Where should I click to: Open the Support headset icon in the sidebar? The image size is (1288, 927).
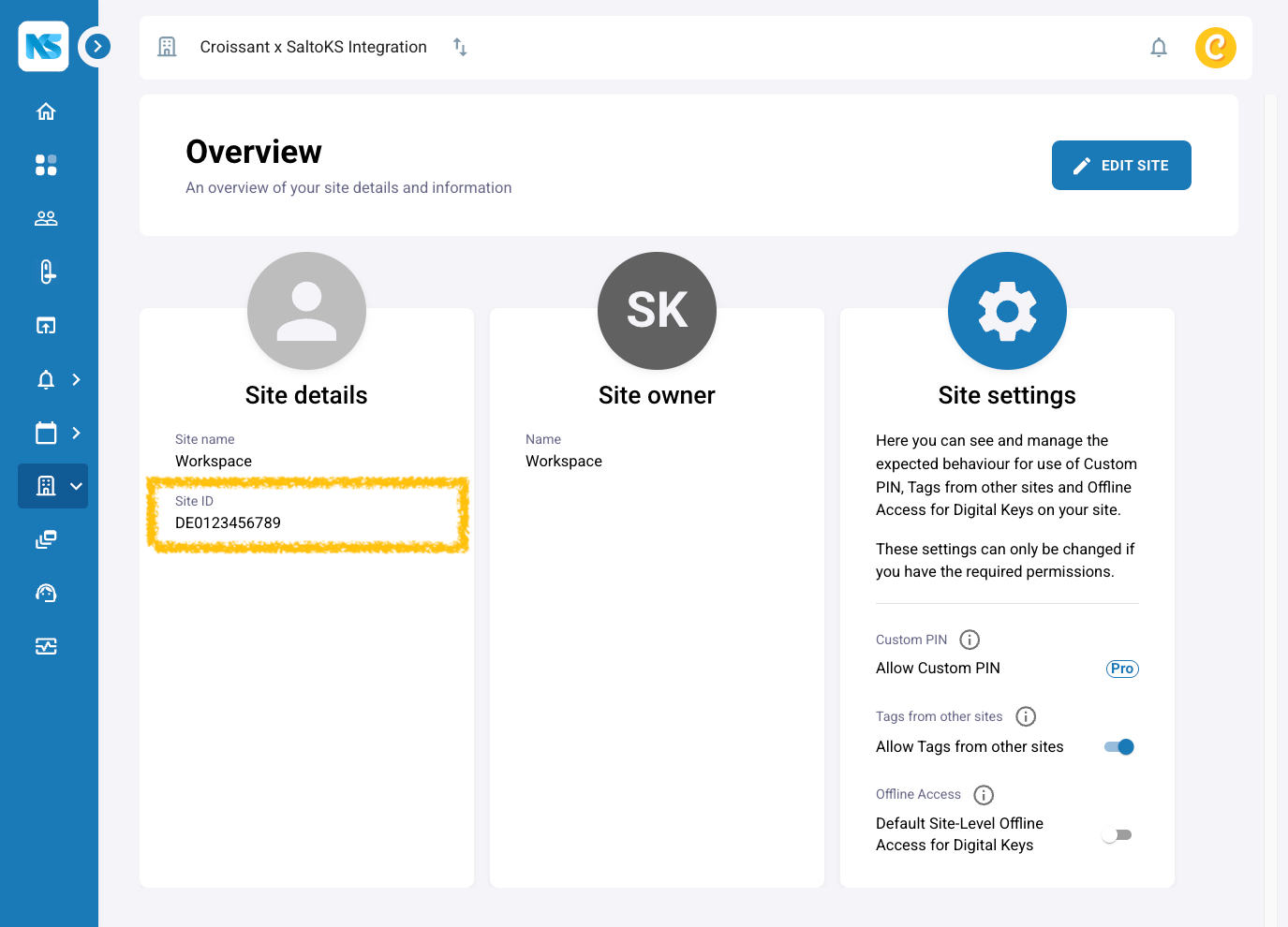[45, 593]
